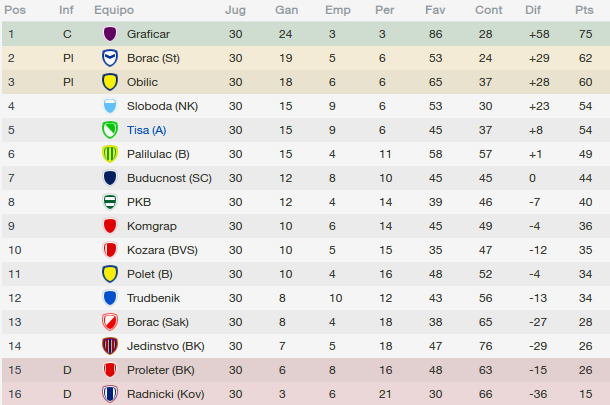Select the Trudbenik team name
This screenshot has width=610, height=405.
pyautogui.click(x=153, y=298)
